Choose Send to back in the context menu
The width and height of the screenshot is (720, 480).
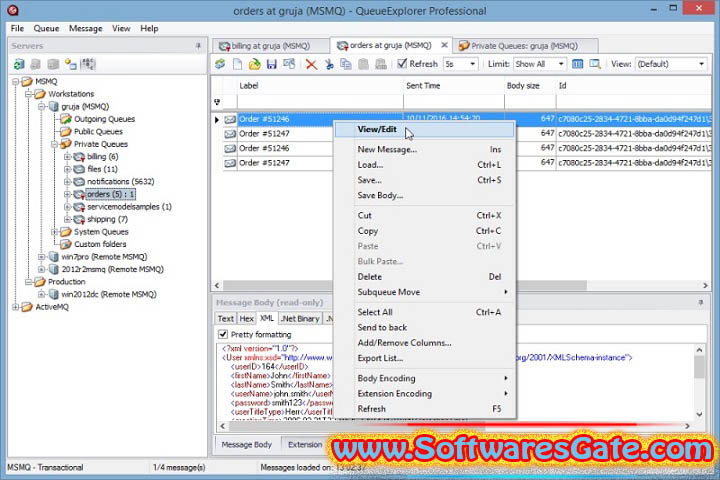coord(424,328)
